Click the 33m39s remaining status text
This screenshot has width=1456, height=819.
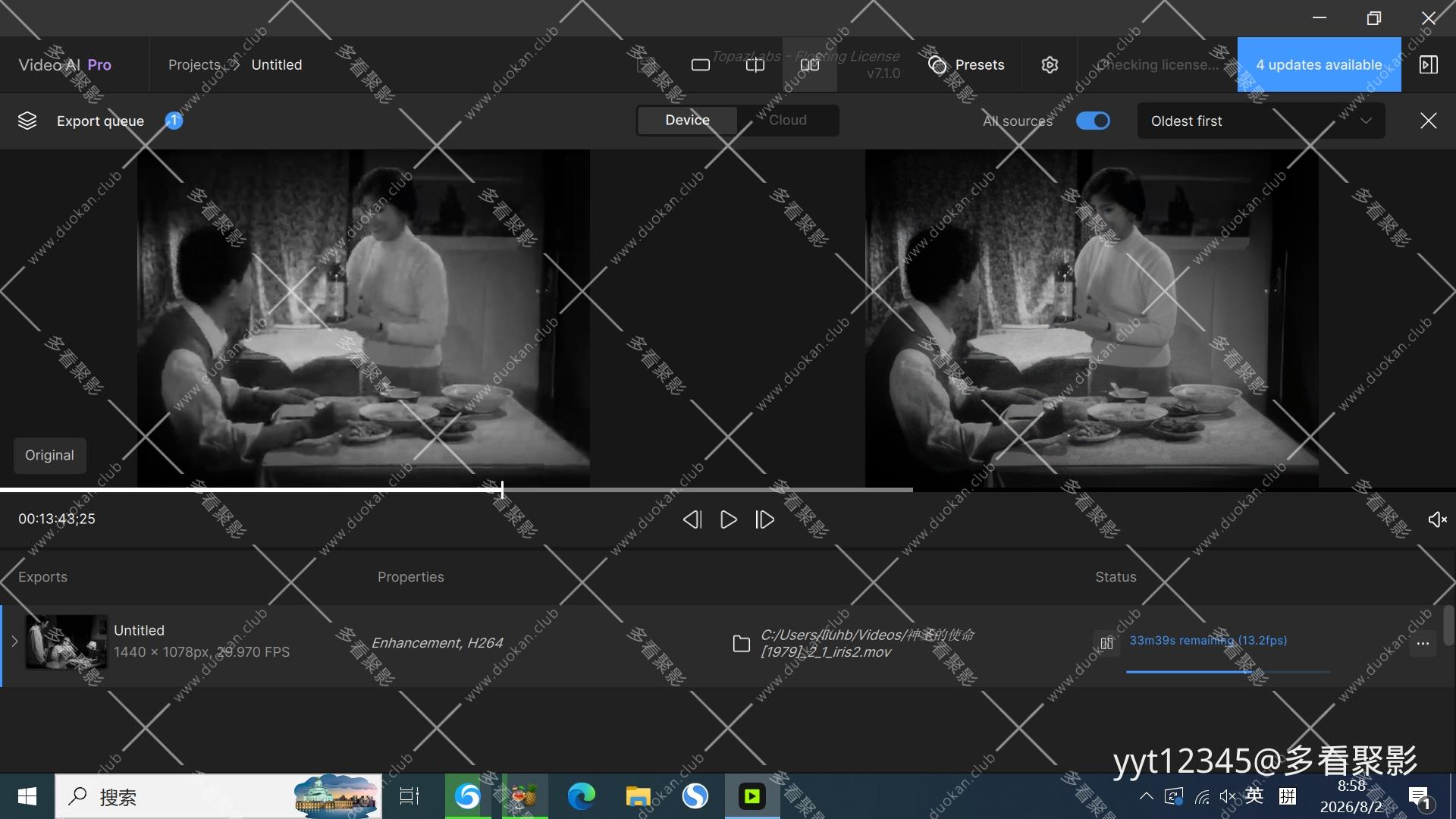[1208, 640]
